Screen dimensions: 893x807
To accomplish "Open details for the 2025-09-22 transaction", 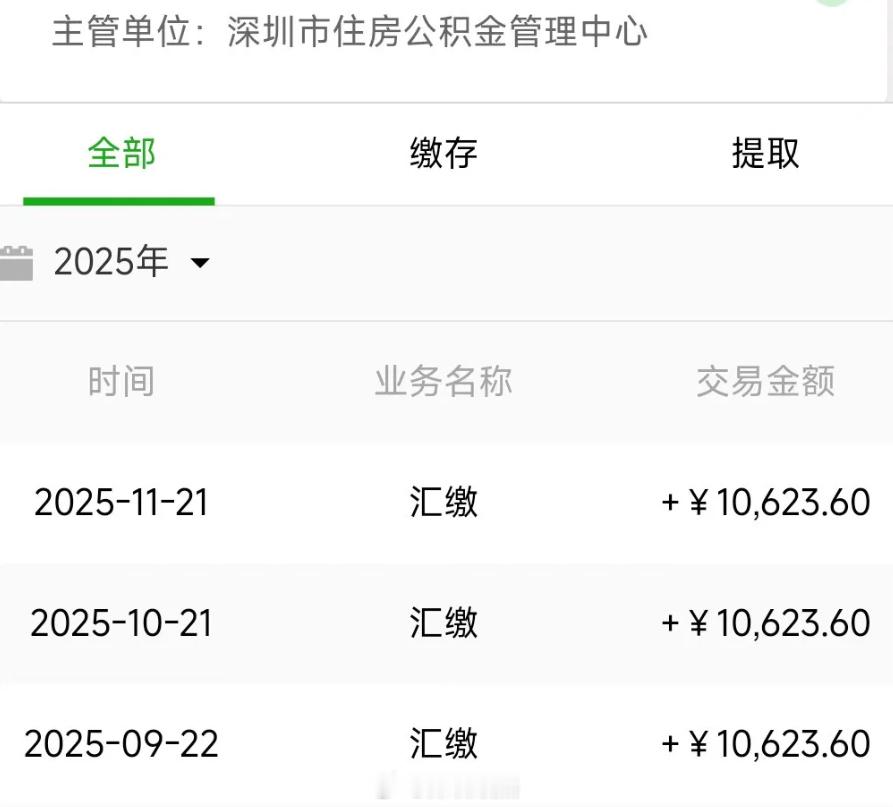I will point(446,743).
